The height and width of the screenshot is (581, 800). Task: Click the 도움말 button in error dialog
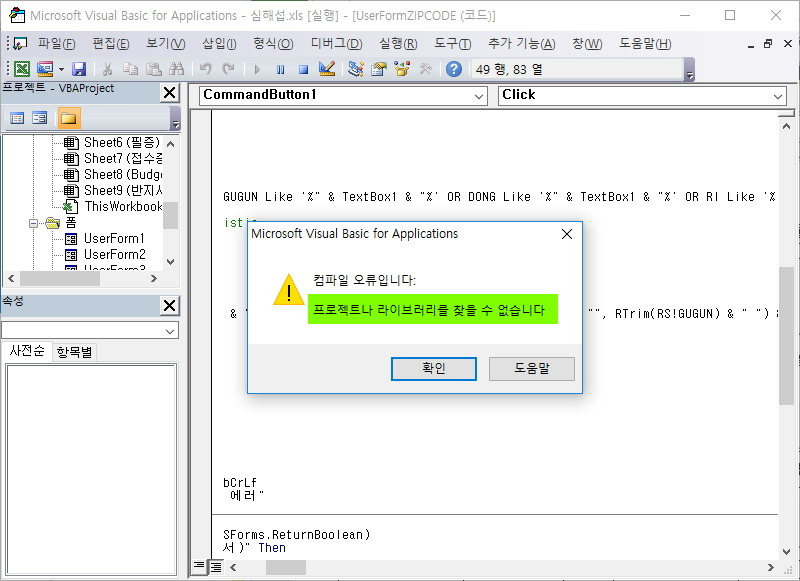point(532,368)
